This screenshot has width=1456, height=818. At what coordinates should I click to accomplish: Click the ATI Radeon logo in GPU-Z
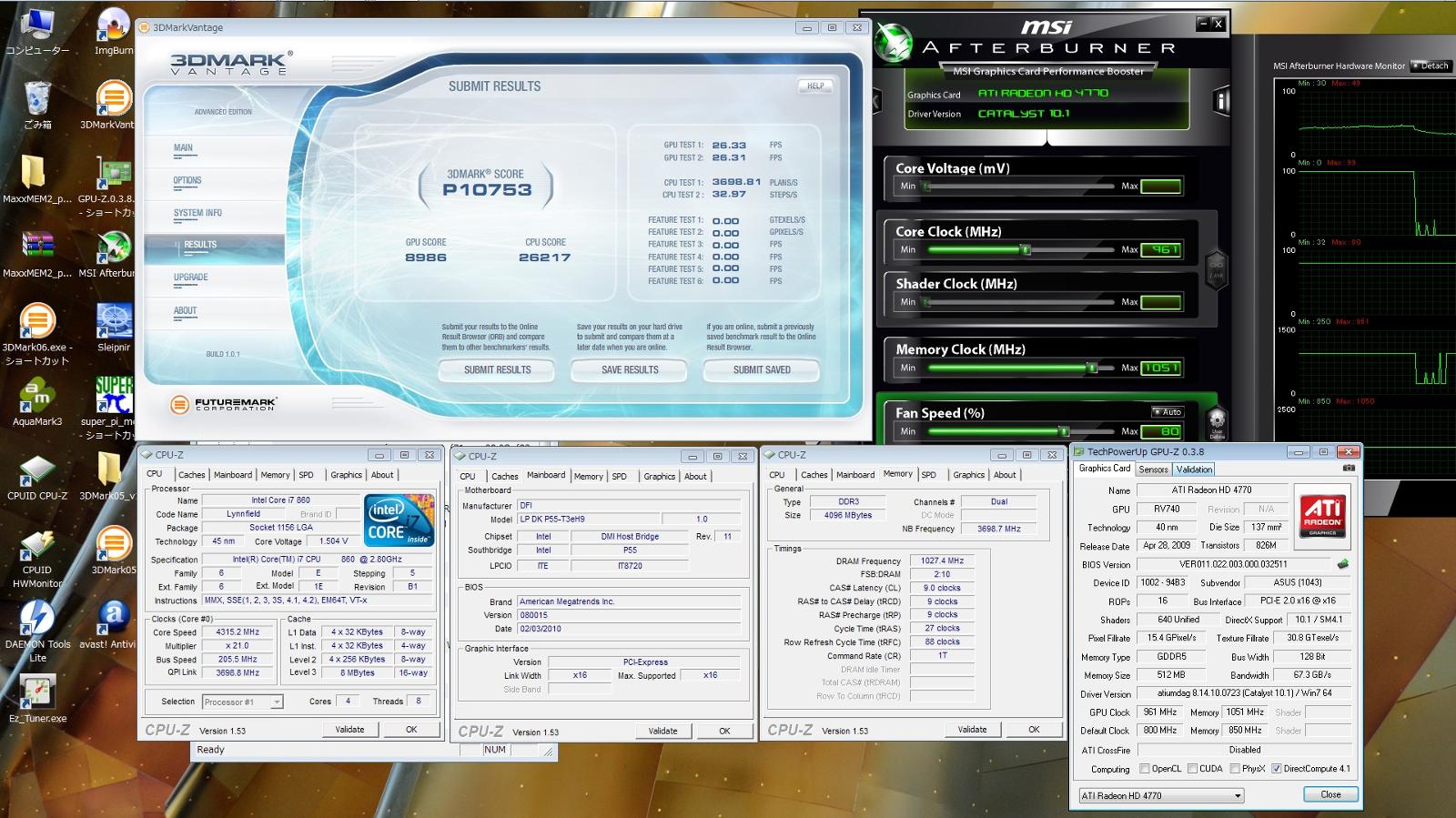pyautogui.click(x=1322, y=516)
